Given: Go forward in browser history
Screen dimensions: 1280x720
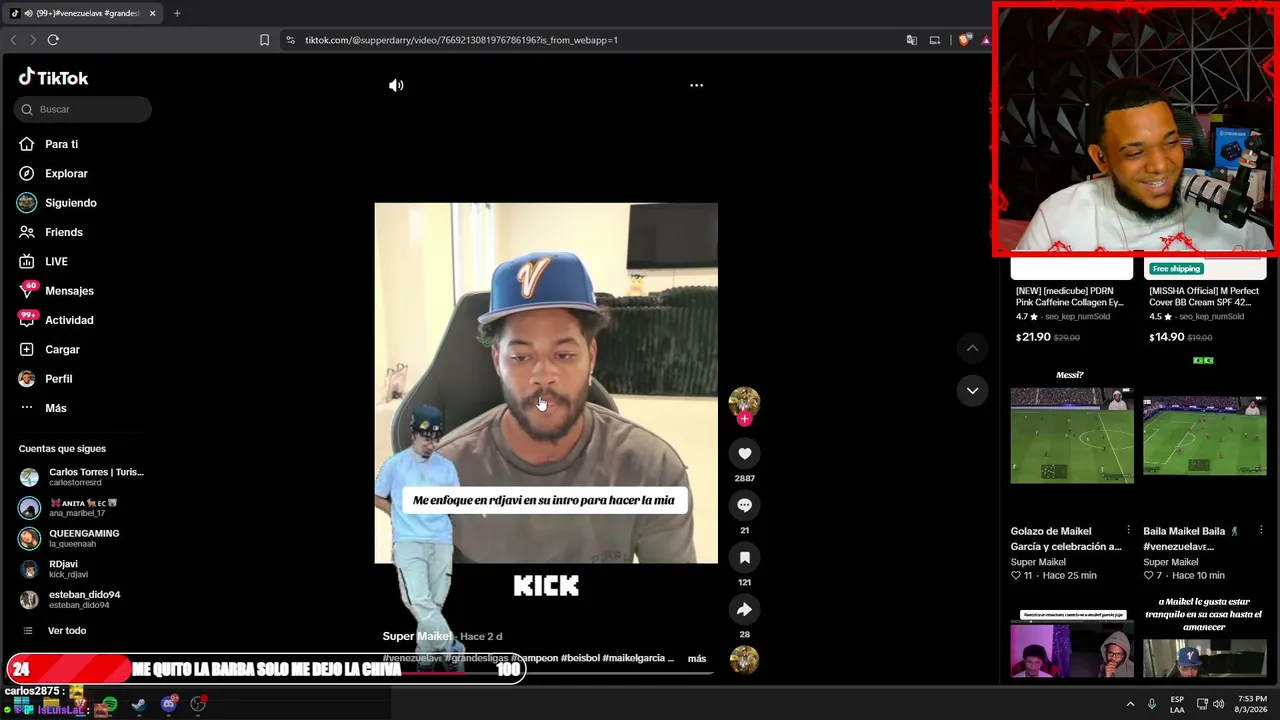Looking at the screenshot, I should coord(32,40).
